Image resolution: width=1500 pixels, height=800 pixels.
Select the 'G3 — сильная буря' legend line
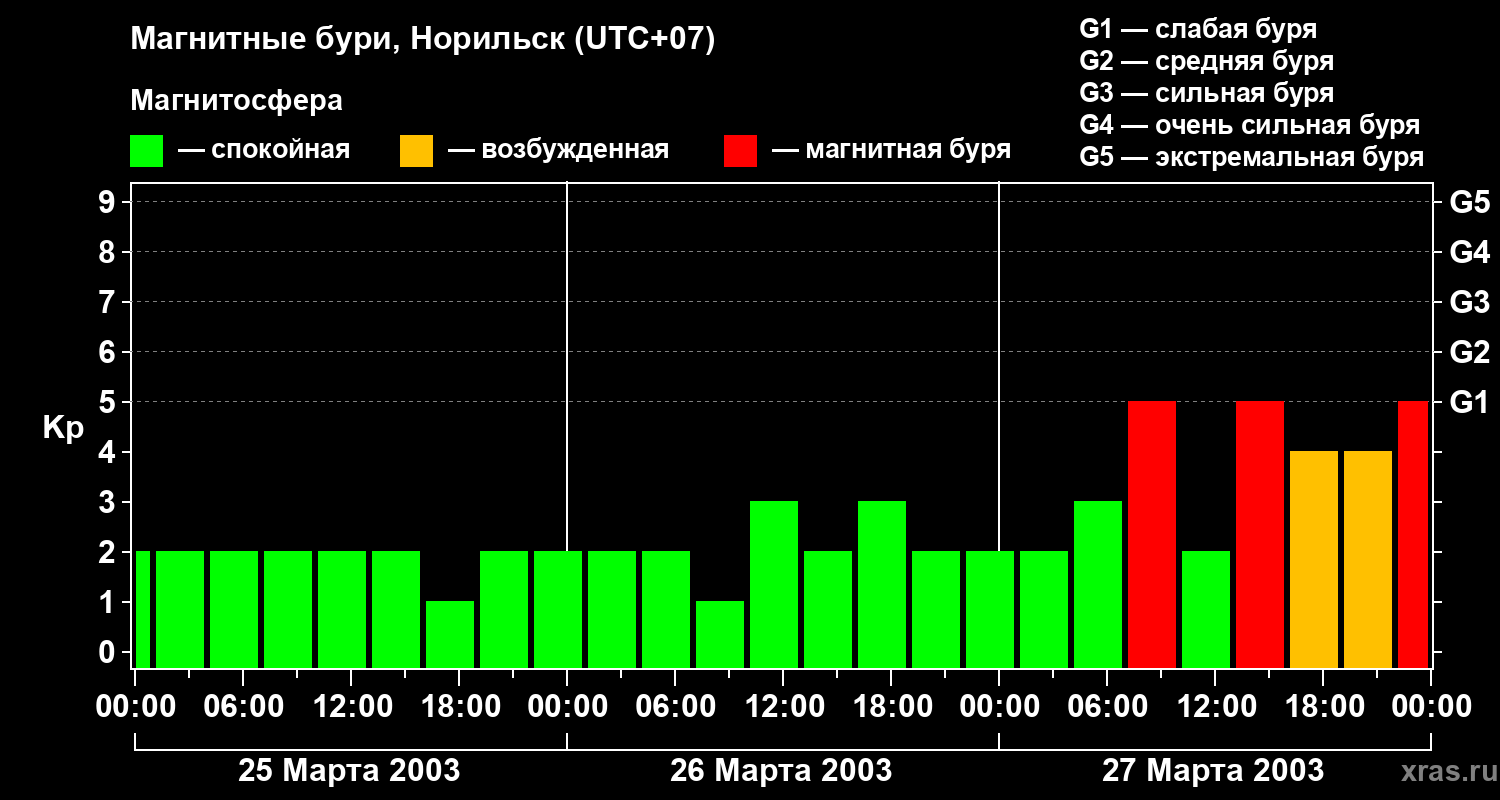(1207, 93)
